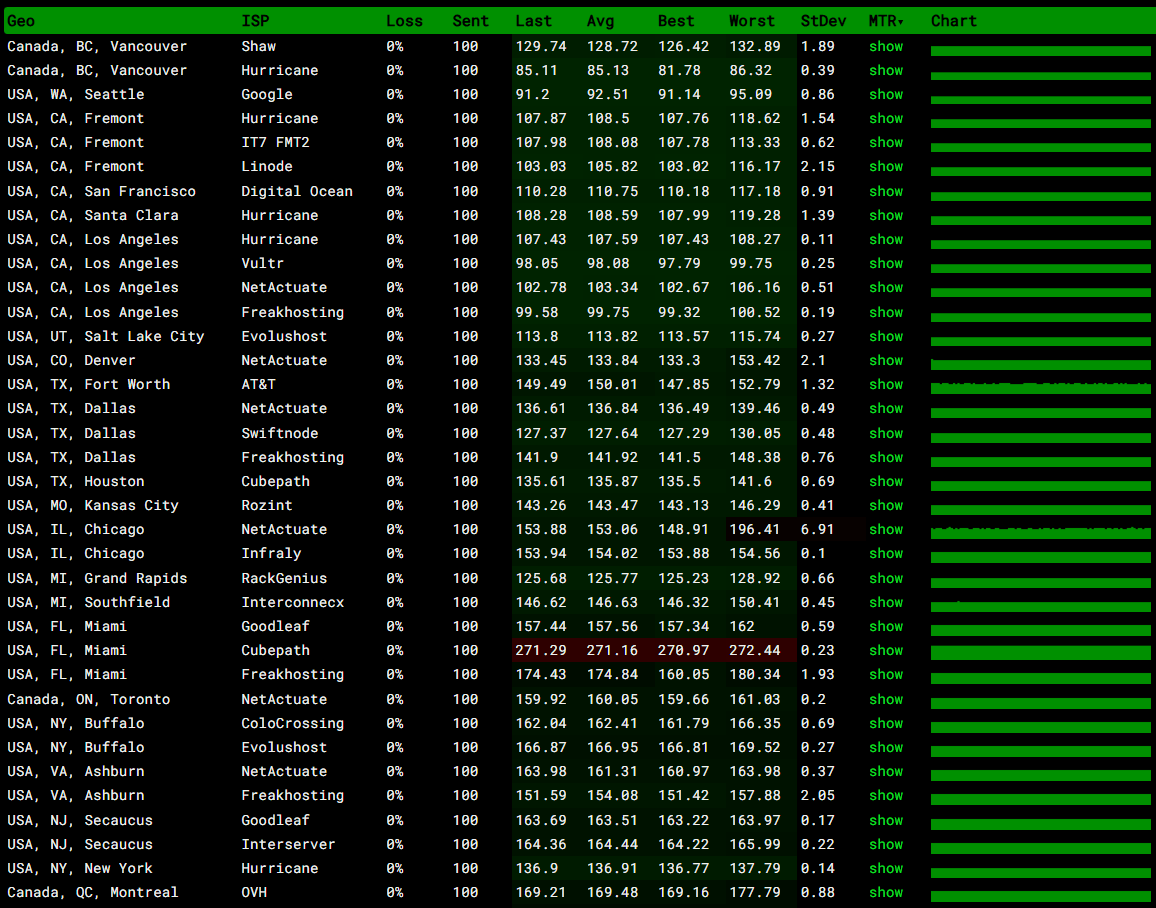Select the 'Linode' ISP cell
1156x908 pixels.
(267, 167)
